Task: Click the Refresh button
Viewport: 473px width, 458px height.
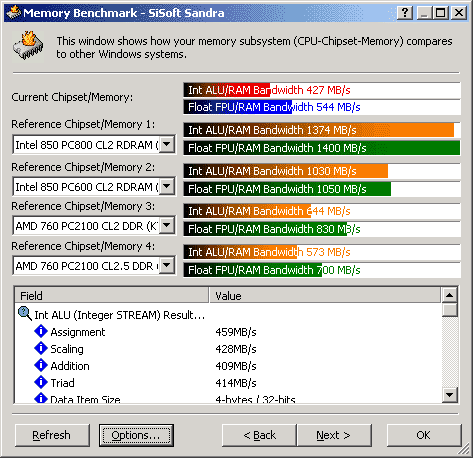Action: click(x=52, y=435)
